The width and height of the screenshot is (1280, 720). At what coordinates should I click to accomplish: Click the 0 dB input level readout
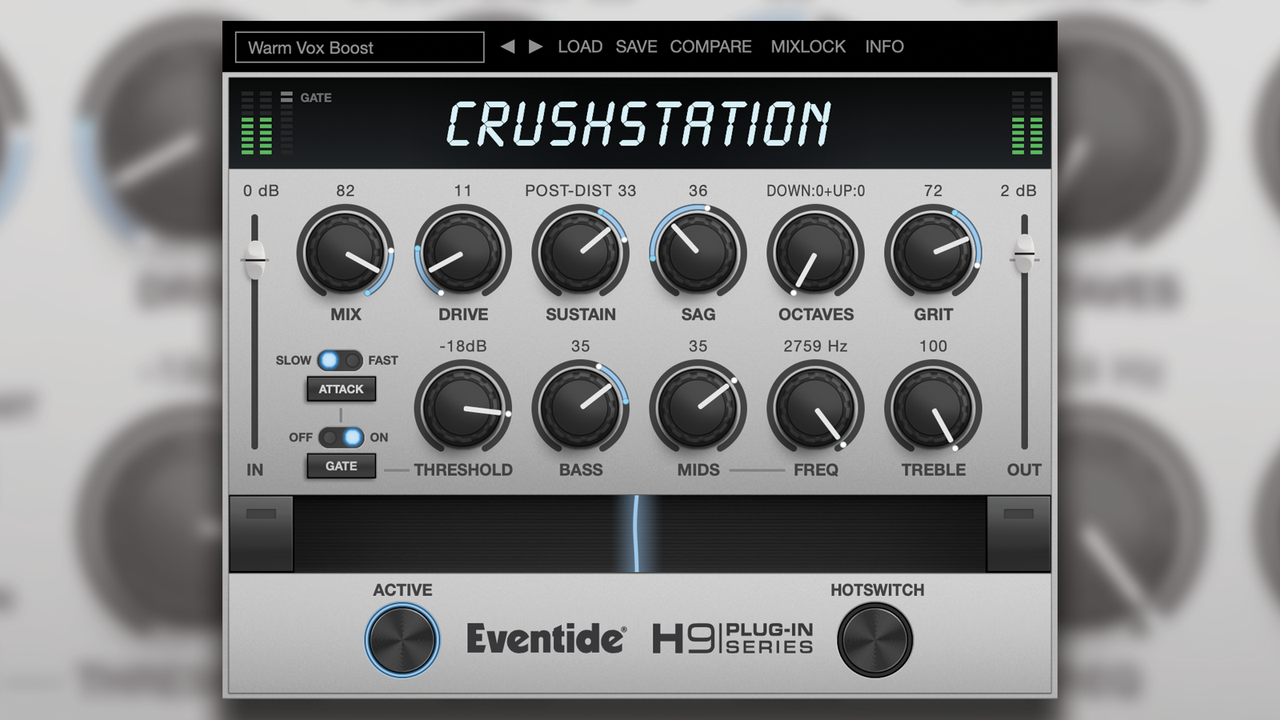click(259, 191)
